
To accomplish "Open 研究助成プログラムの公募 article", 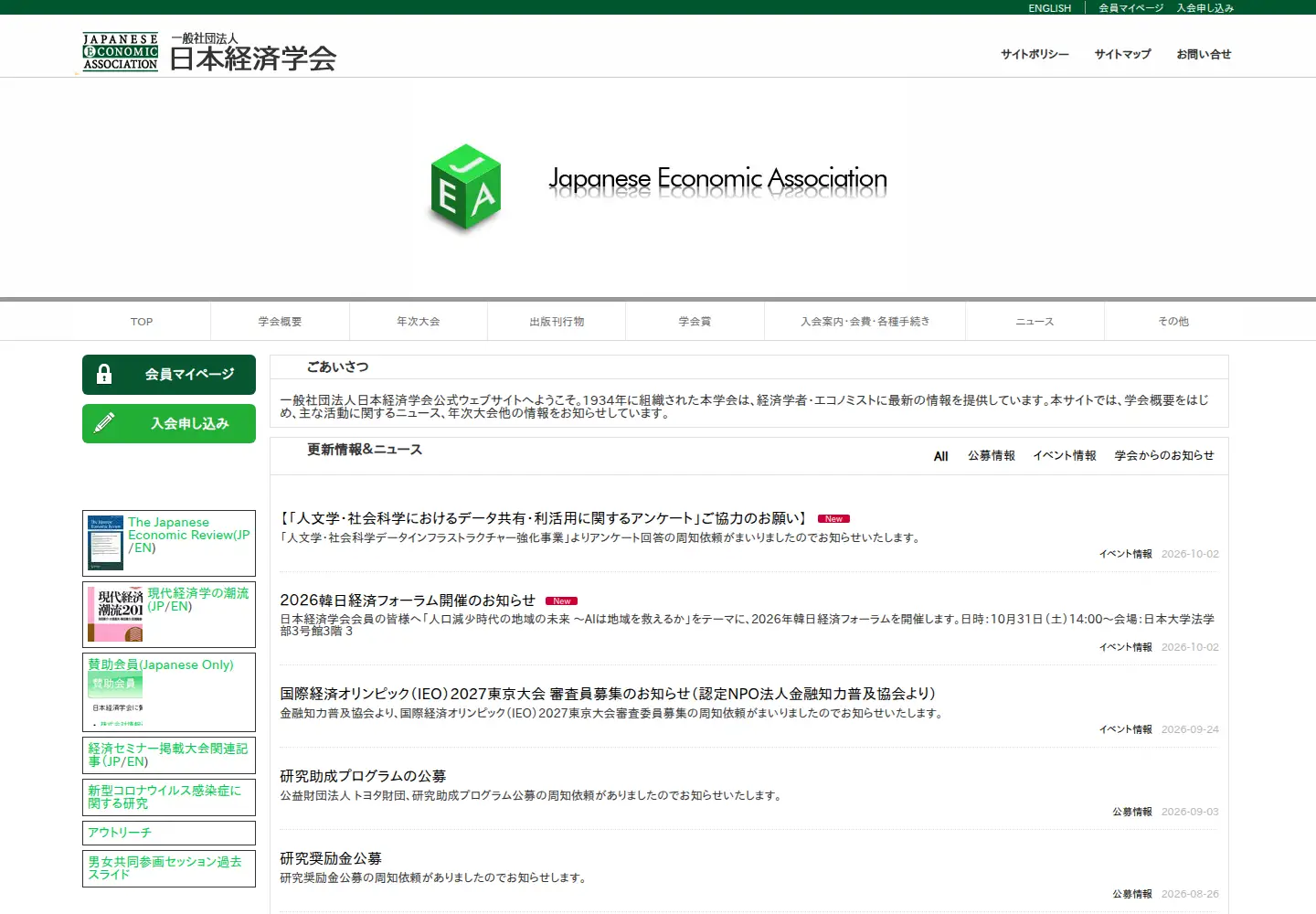I will pyautogui.click(x=363, y=776).
